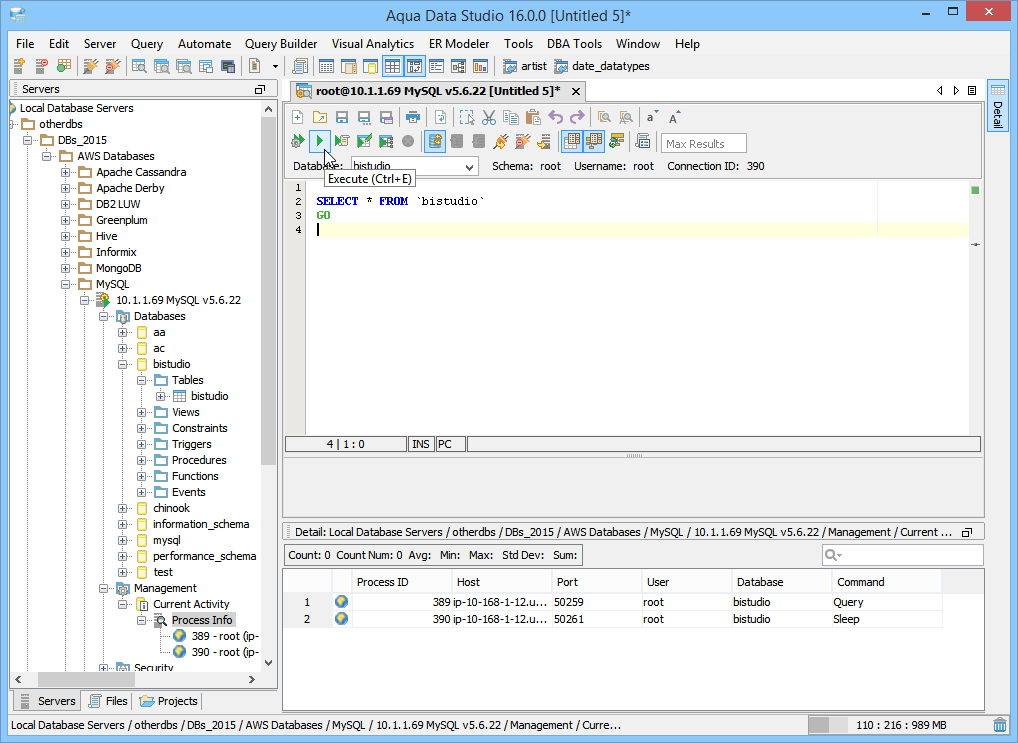Click the trash can memory cleanup icon
Image resolution: width=1018 pixels, height=743 pixels.
1000,725
